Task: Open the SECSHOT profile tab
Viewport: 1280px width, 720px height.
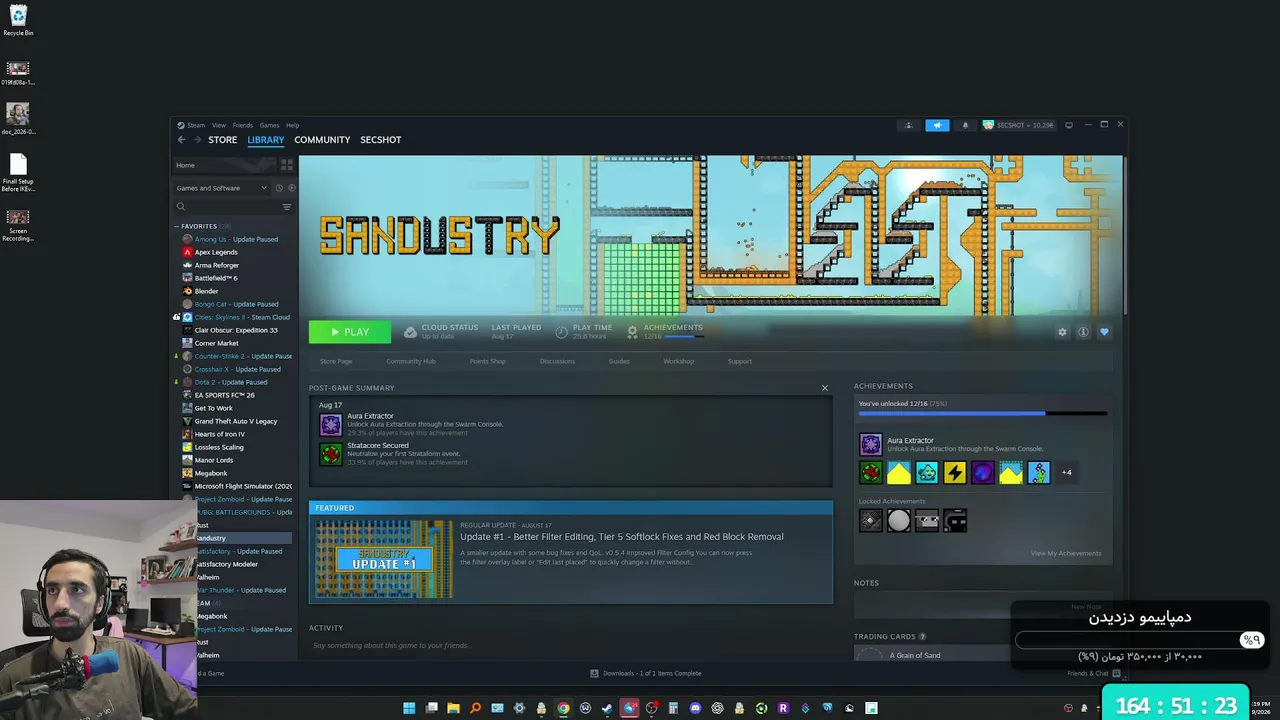Action: click(x=381, y=140)
